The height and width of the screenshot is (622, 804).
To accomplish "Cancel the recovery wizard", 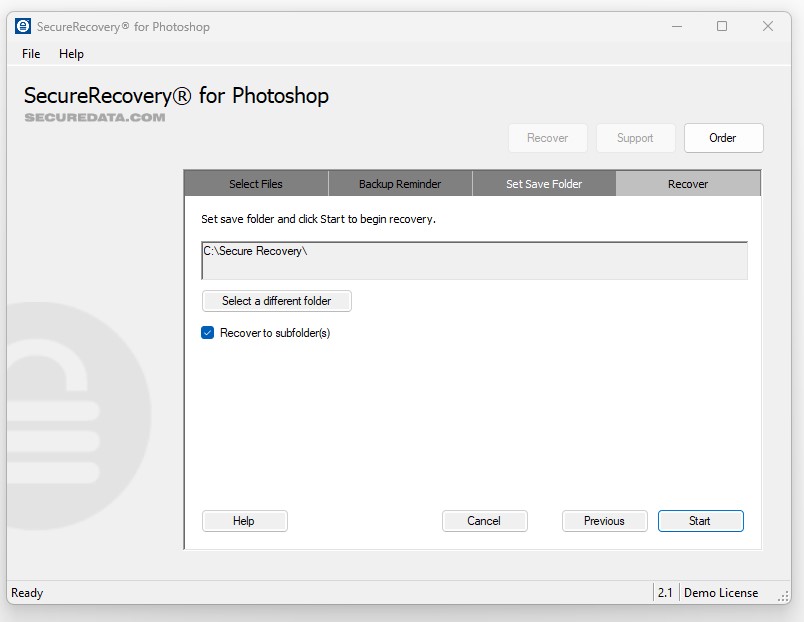I will (484, 521).
